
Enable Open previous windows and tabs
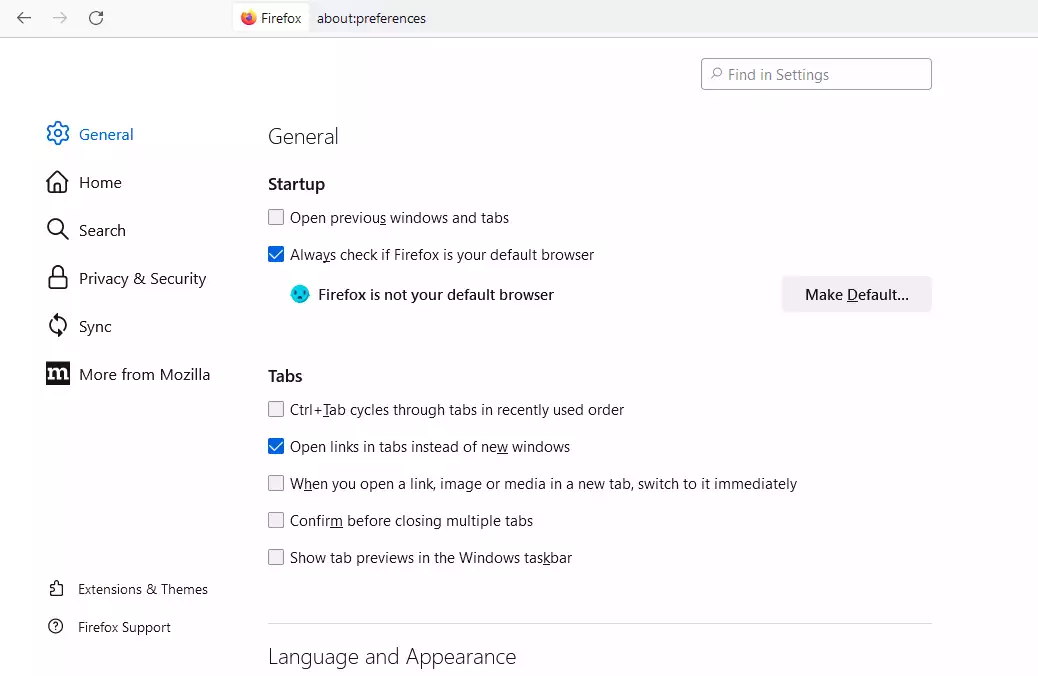pos(276,217)
